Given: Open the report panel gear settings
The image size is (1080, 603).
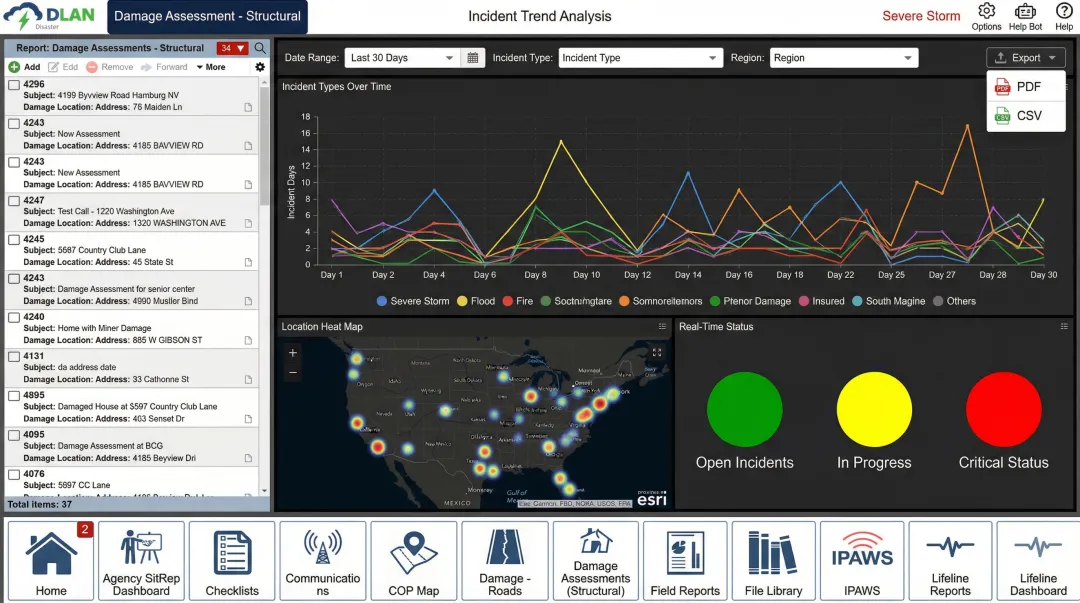Looking at the screenshot, I should (x=260, y=67).
